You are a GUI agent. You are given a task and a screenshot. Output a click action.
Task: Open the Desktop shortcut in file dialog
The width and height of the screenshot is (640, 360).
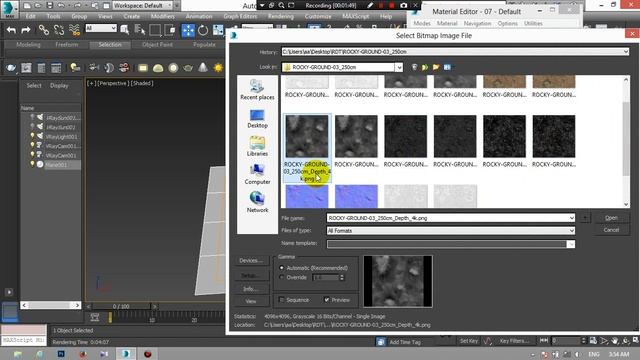click(257, 119)
